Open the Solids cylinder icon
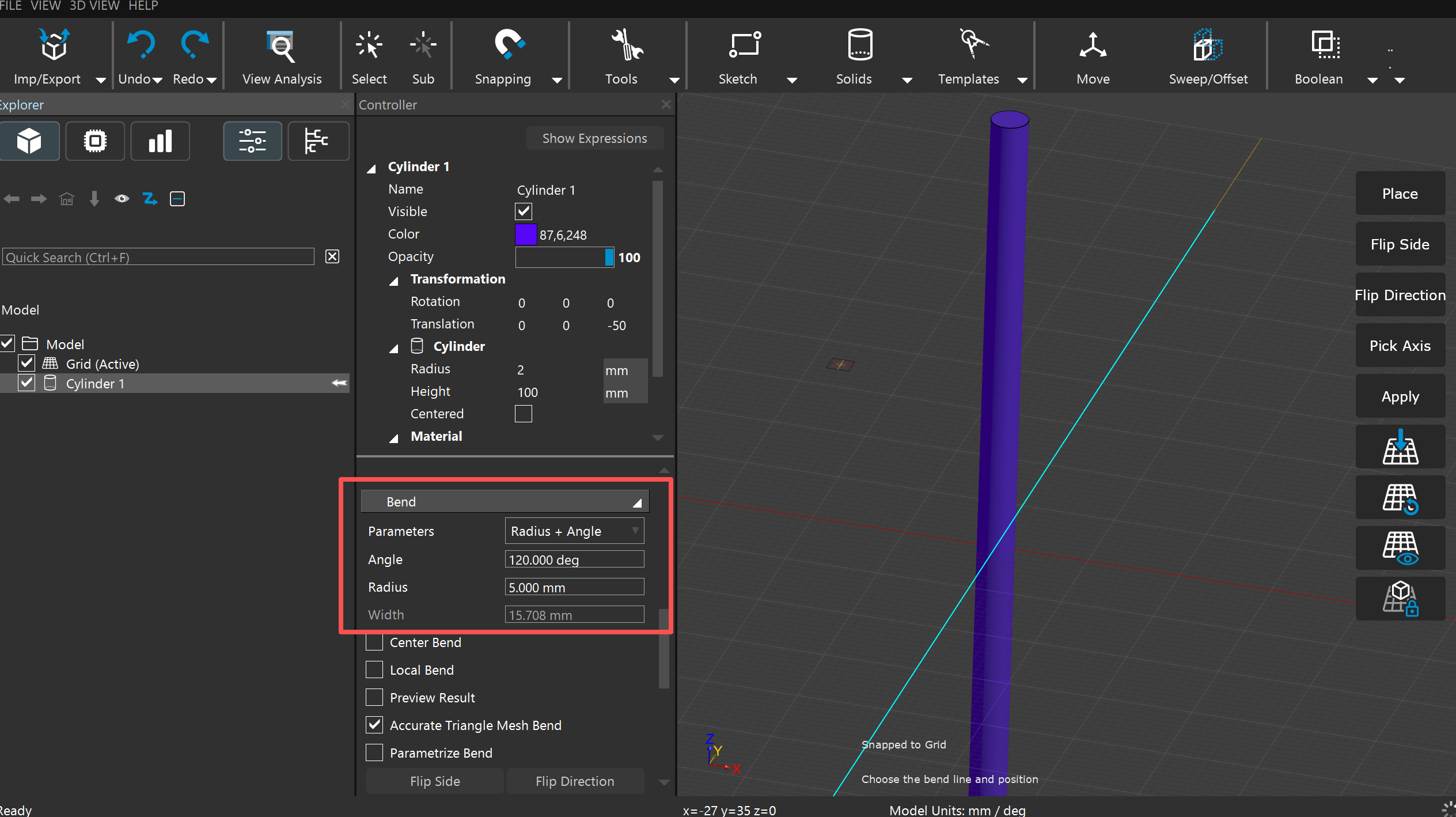The image size is (1456, 817). tap(860, 45)
